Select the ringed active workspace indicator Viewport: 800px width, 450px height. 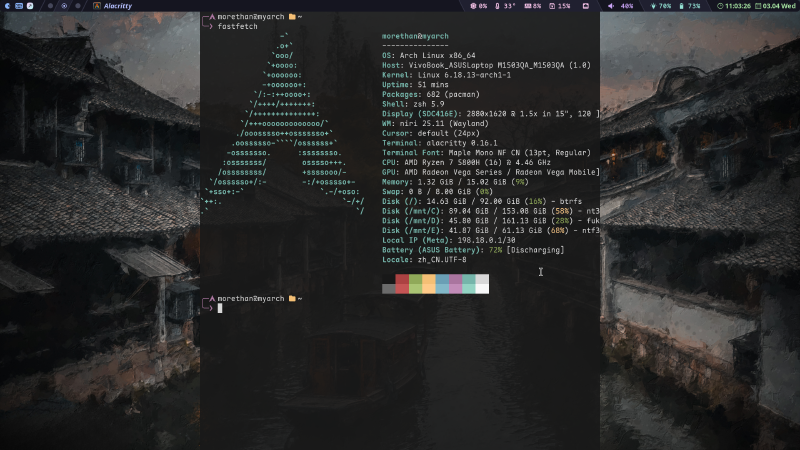click(64, 6)
